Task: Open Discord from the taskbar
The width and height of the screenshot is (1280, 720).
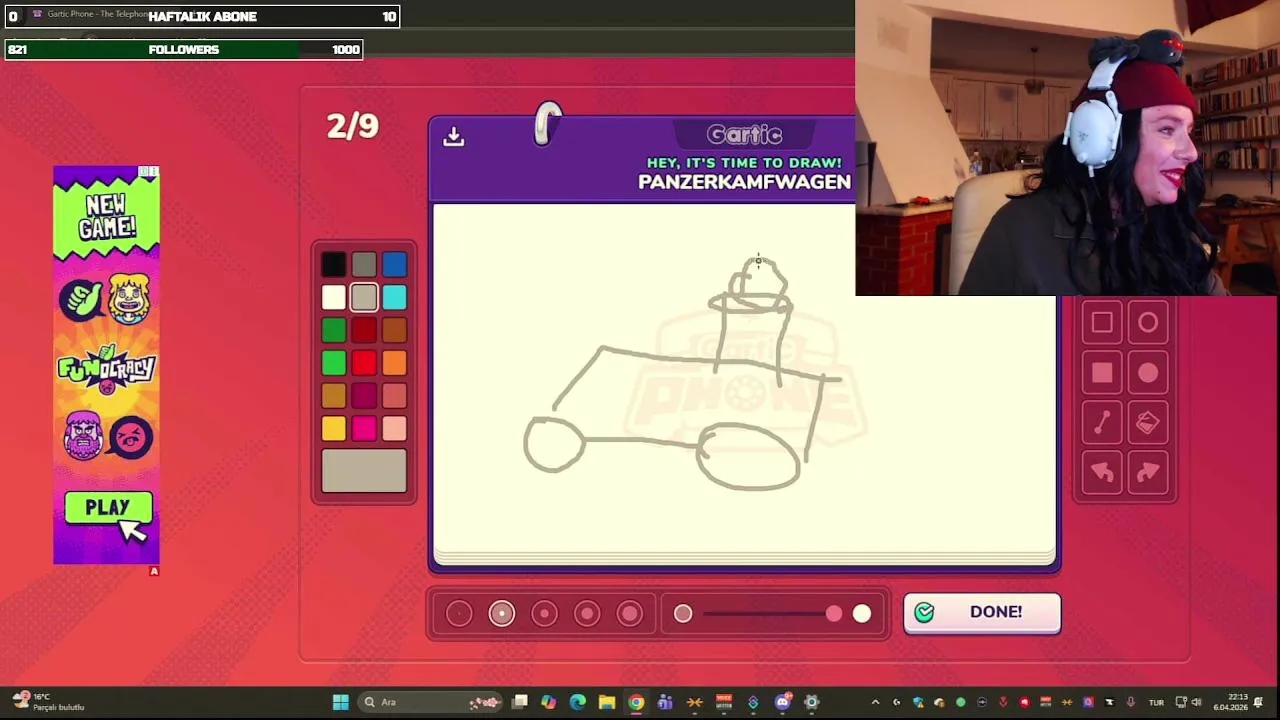Action: pos(783,702)
